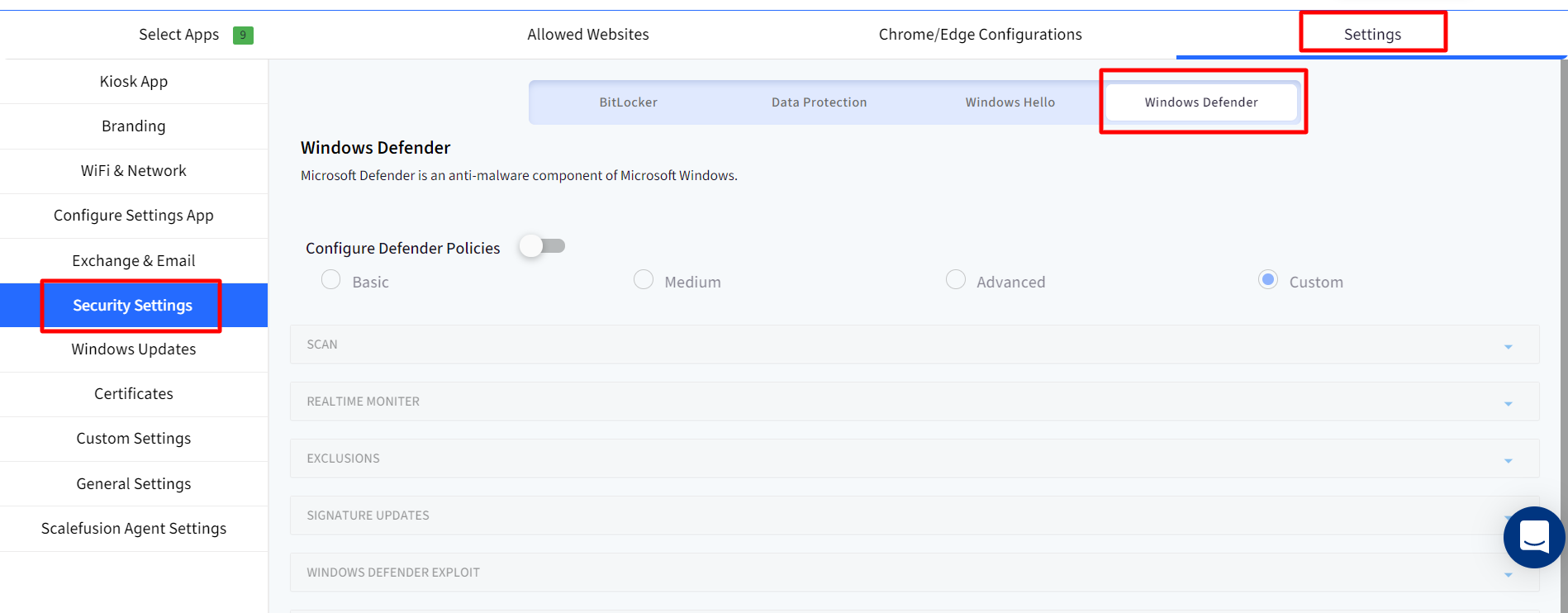Open Chrome/Edge Configurations tab
Screen dimensions: 1568x613
980,35
